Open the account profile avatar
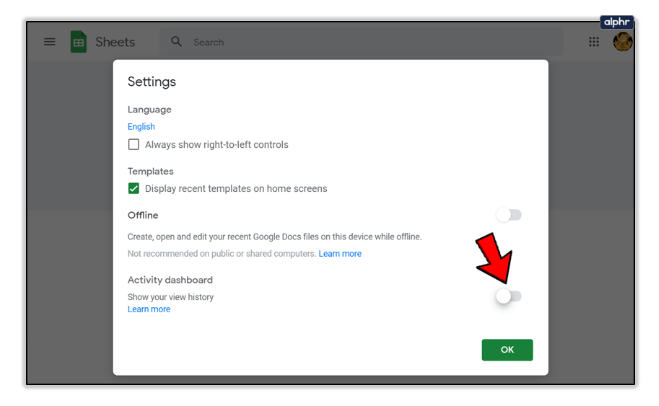659x406 pixels. pos(623,42)
